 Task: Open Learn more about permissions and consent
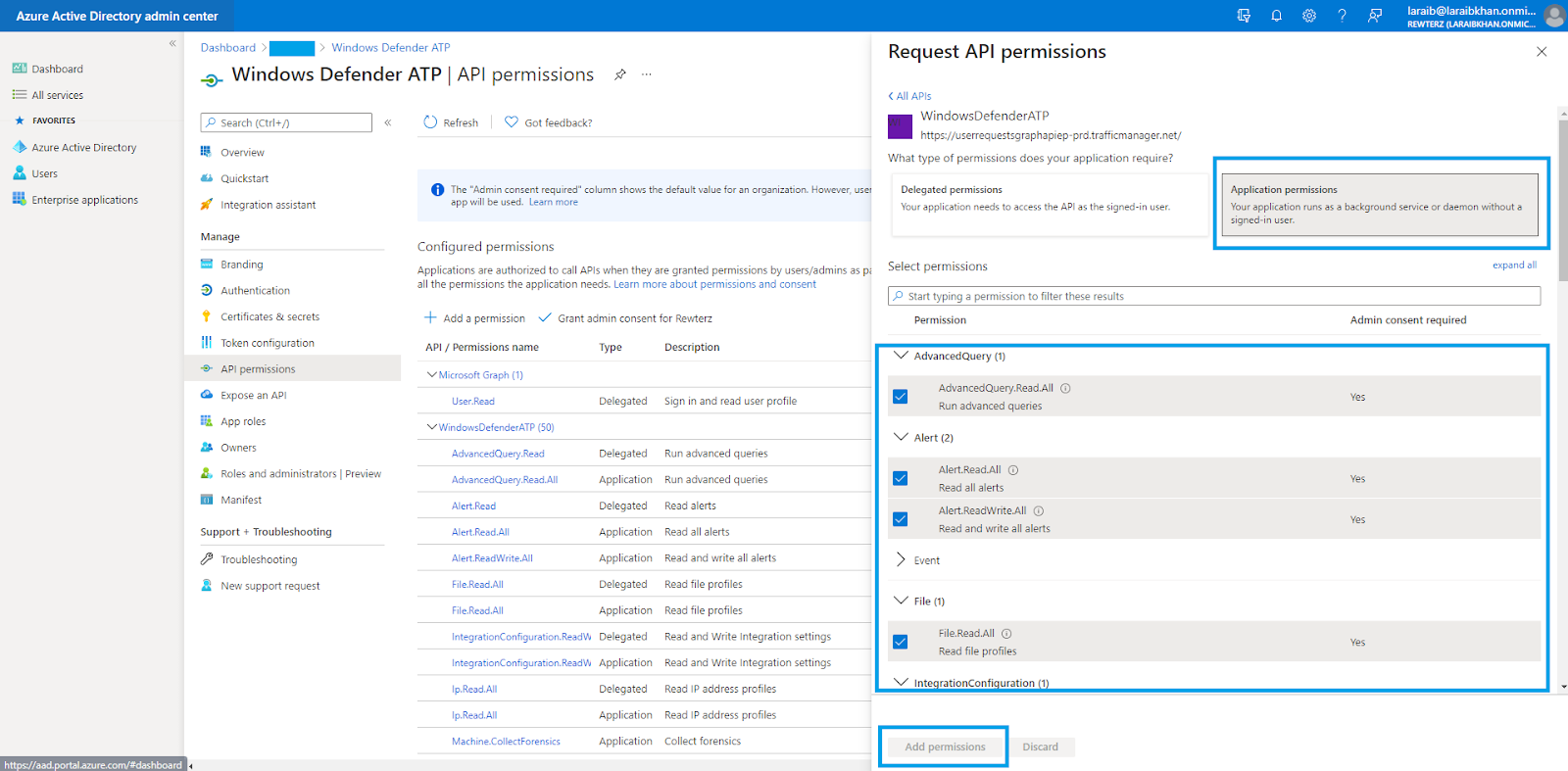tap(714, 284)
